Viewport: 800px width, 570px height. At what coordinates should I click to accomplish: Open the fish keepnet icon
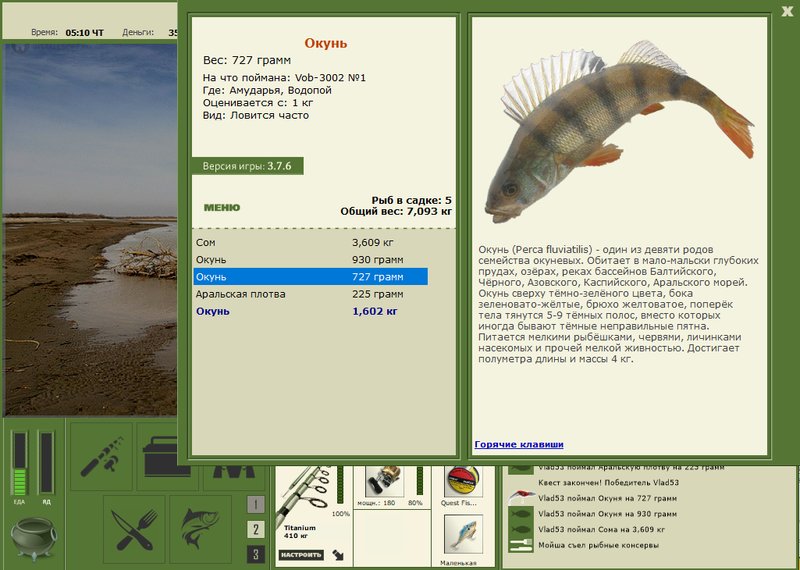201,530
